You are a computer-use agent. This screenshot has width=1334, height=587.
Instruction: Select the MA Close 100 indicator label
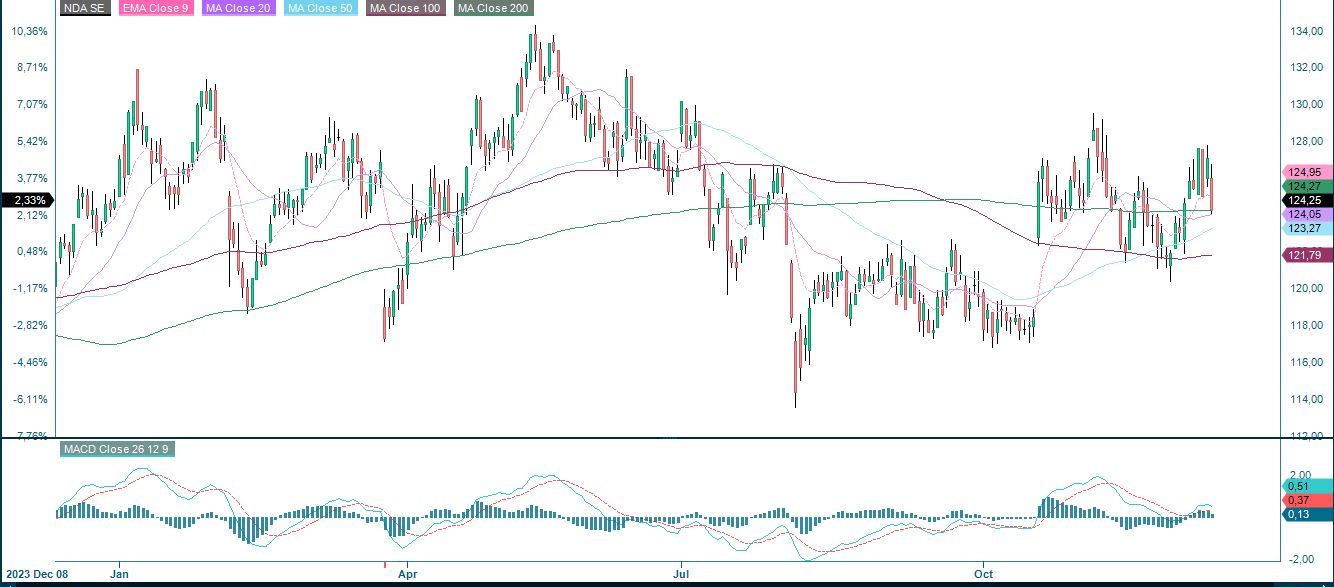(x=407, y=8)
